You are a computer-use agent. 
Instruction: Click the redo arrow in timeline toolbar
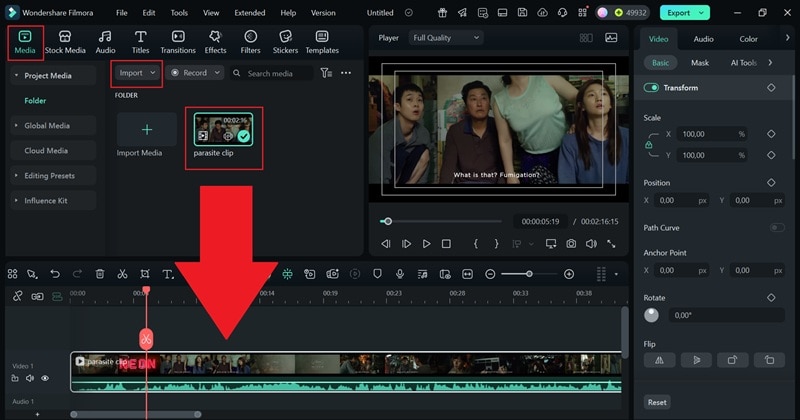coord(77,274)
